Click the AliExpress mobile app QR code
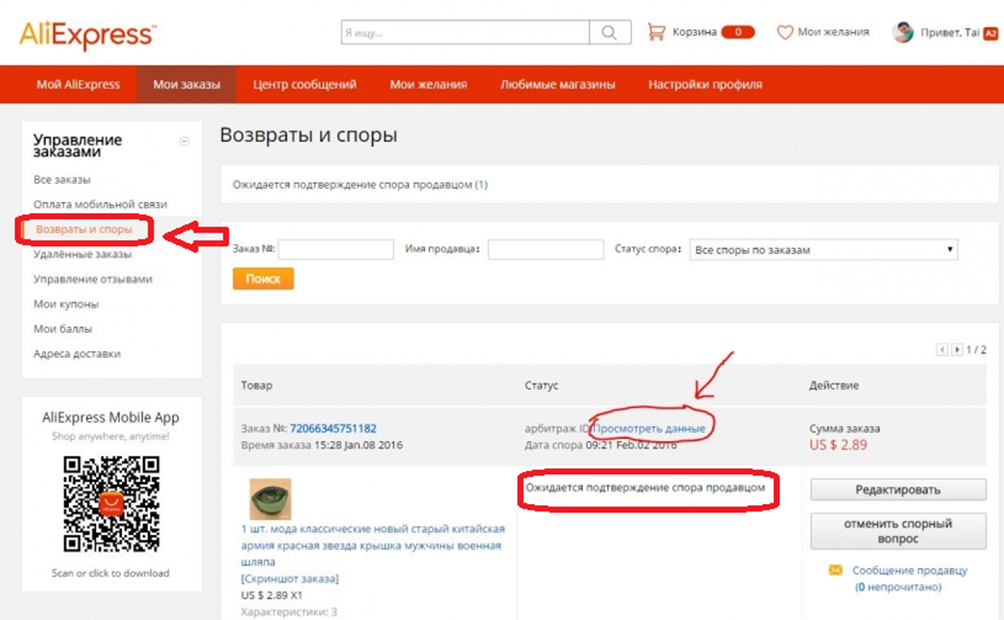The height and width of the screenshot is (620, 1004). coord(111,505)
